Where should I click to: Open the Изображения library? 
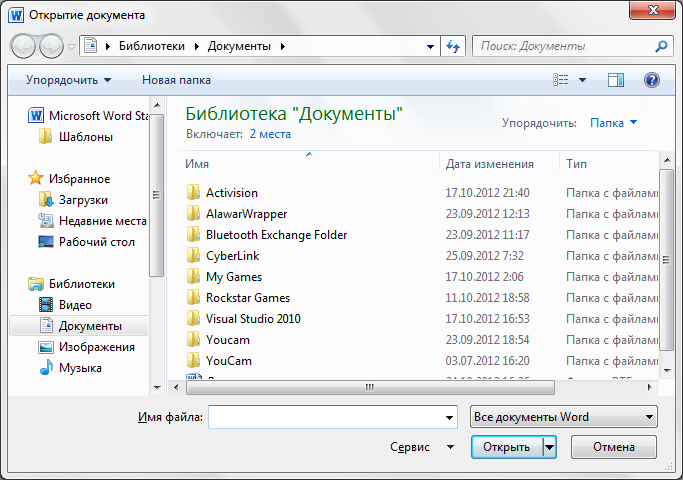87,347
